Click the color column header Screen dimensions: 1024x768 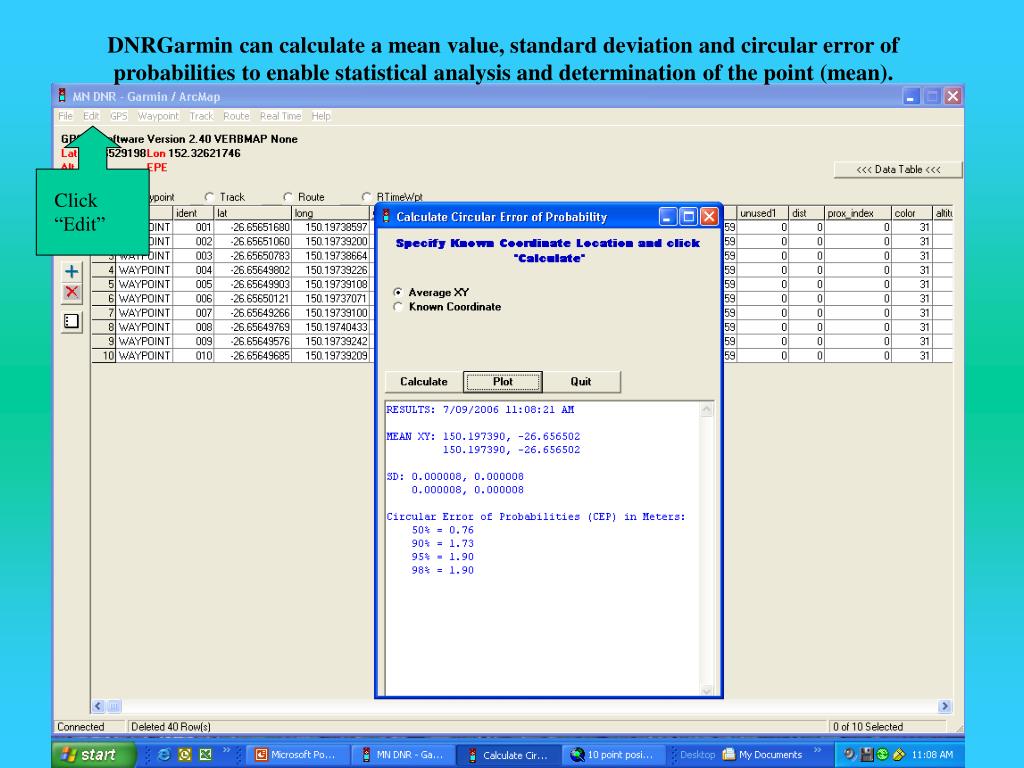click(x=912, y=213)
